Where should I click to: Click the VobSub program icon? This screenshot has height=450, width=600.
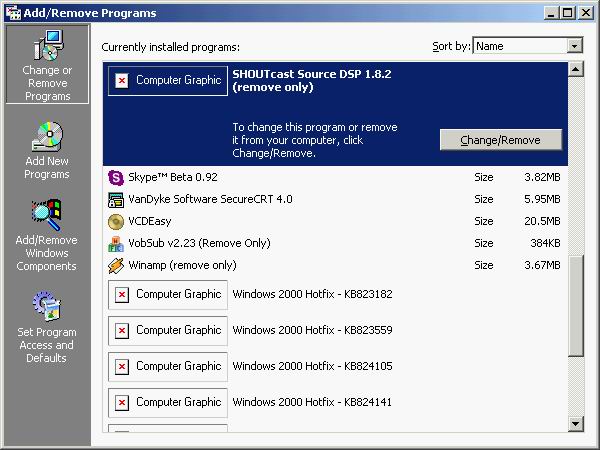[116, 244]
